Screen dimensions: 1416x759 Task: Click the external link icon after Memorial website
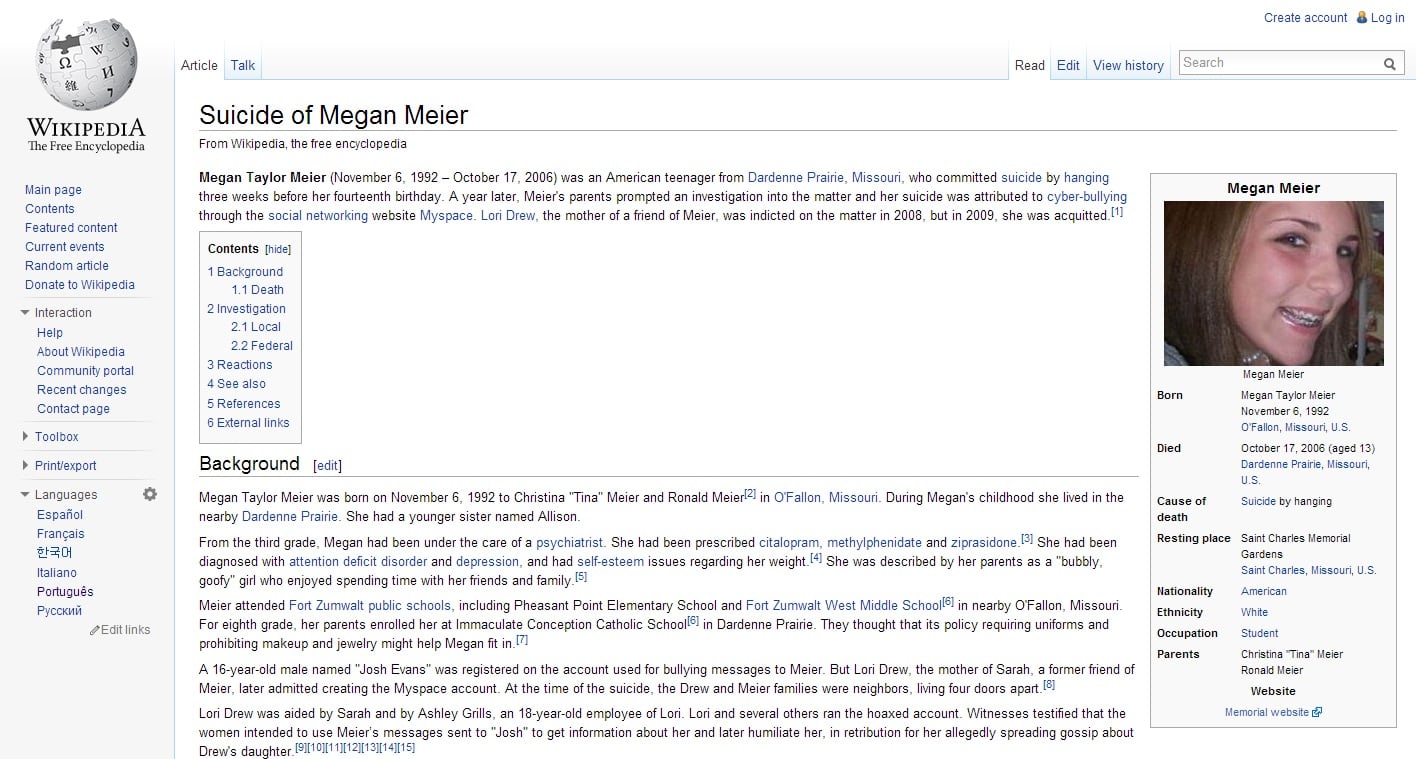1317,713
